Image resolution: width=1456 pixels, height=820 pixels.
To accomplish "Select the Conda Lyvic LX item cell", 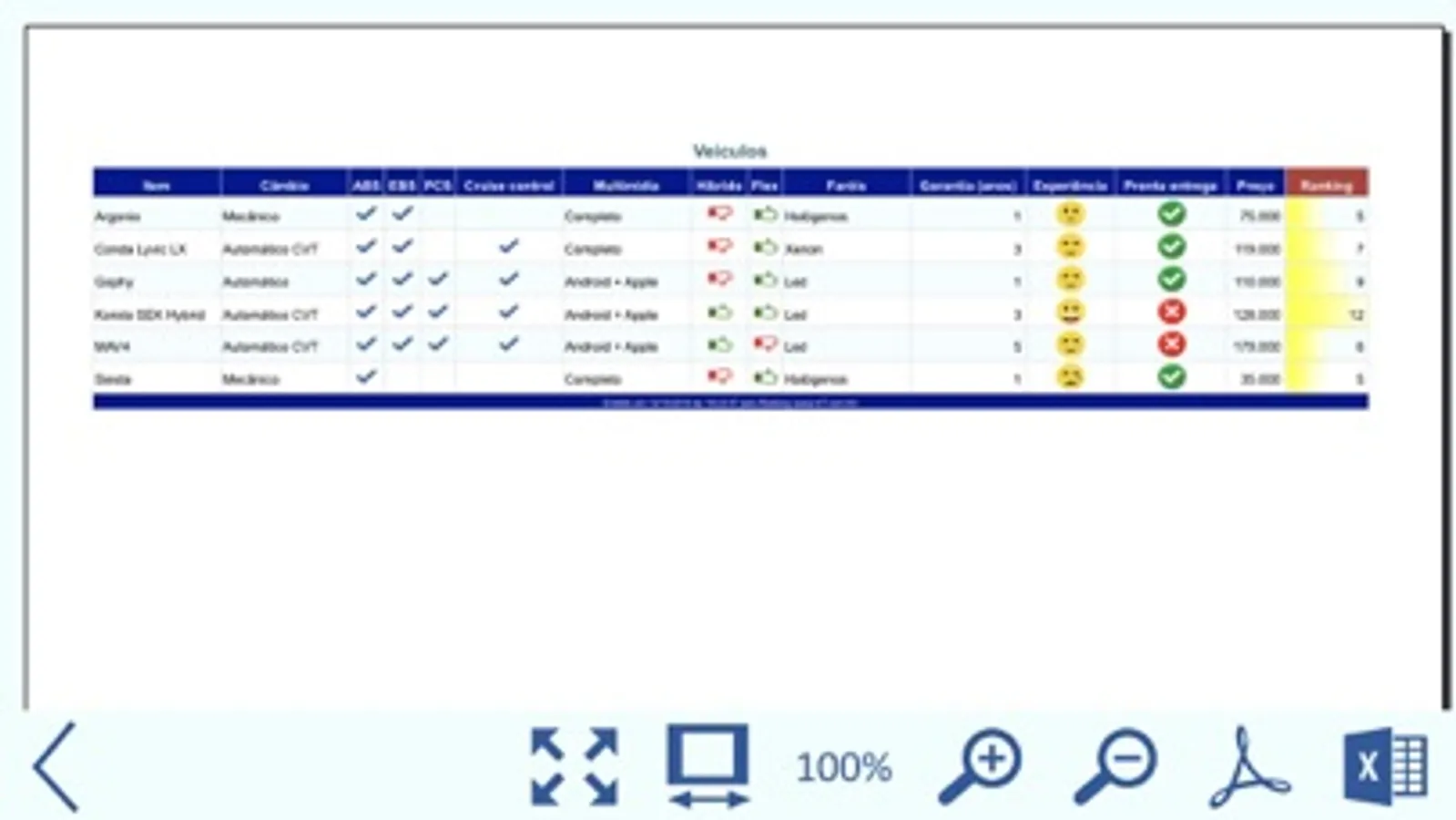I will pyautogui.click(x=157, y=249).
